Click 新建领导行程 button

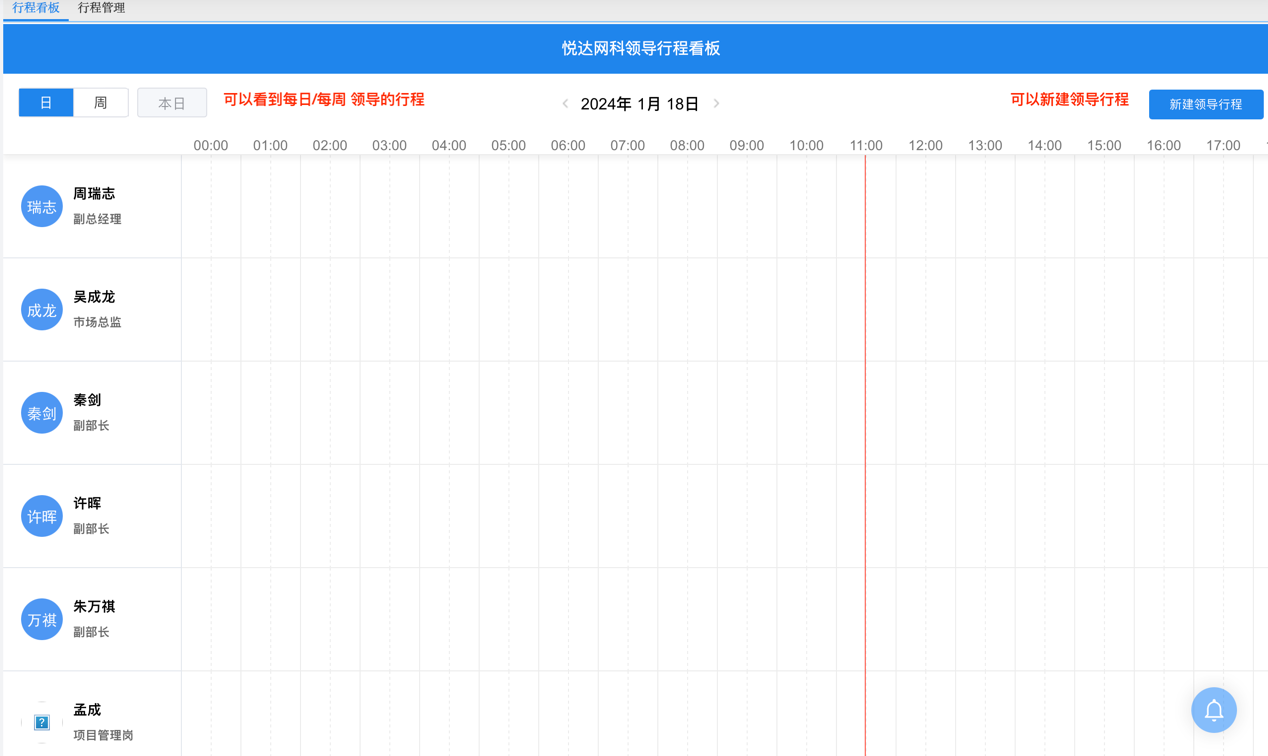1205,104
